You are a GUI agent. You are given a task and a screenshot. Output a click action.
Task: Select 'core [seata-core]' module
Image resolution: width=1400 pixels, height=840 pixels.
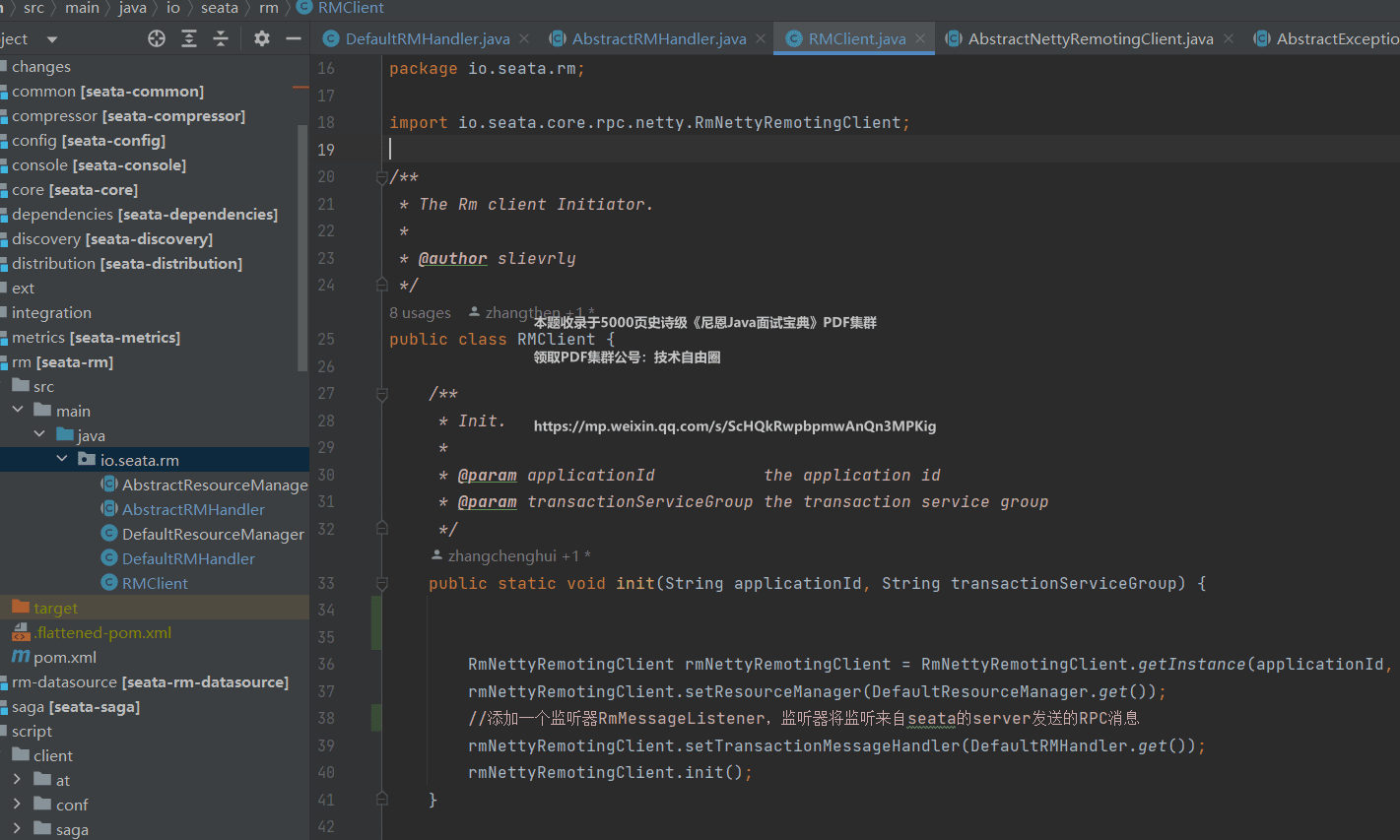(x=75, y=189)
